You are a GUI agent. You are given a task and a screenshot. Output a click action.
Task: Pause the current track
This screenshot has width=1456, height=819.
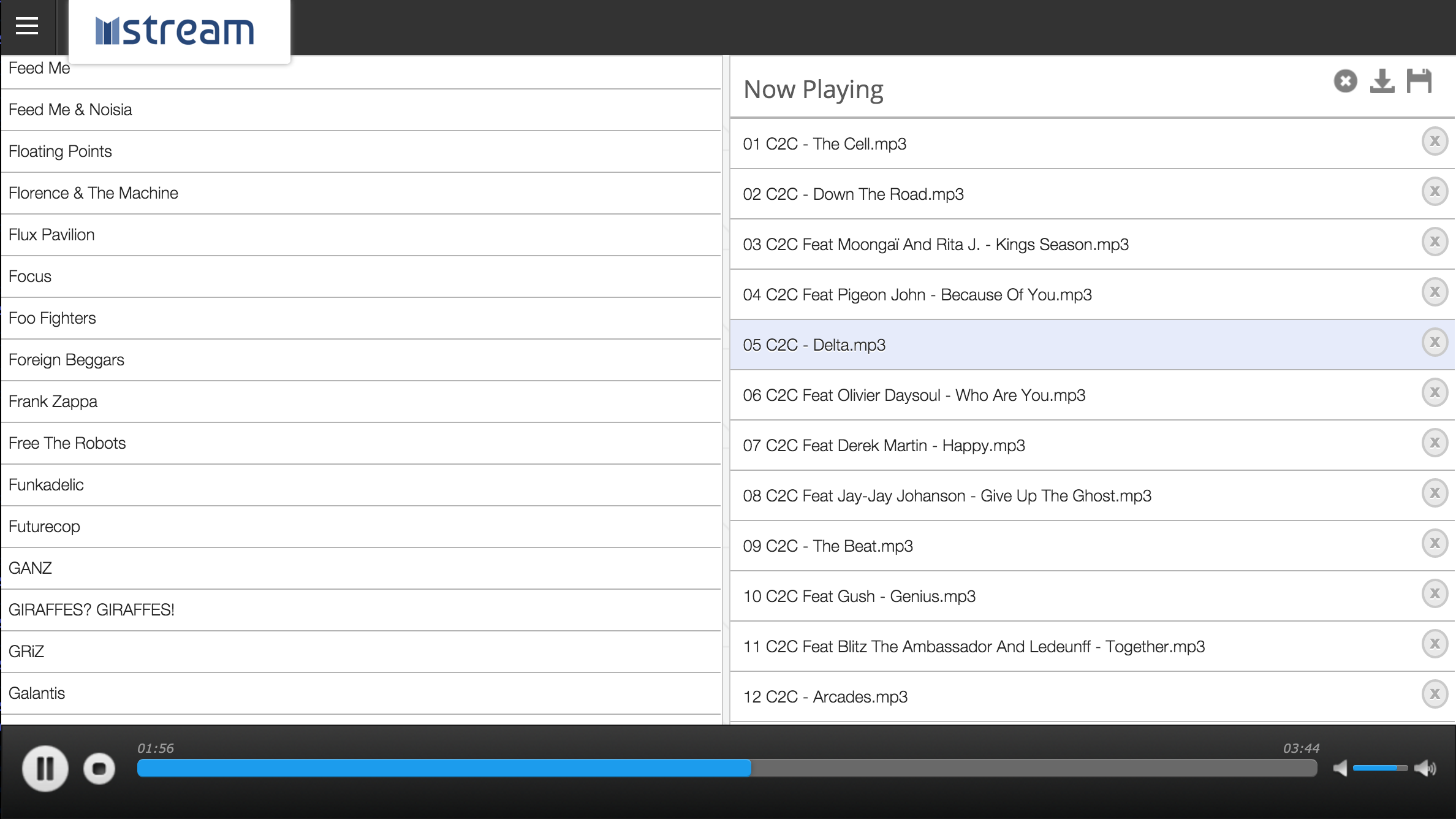coord(45,768)
